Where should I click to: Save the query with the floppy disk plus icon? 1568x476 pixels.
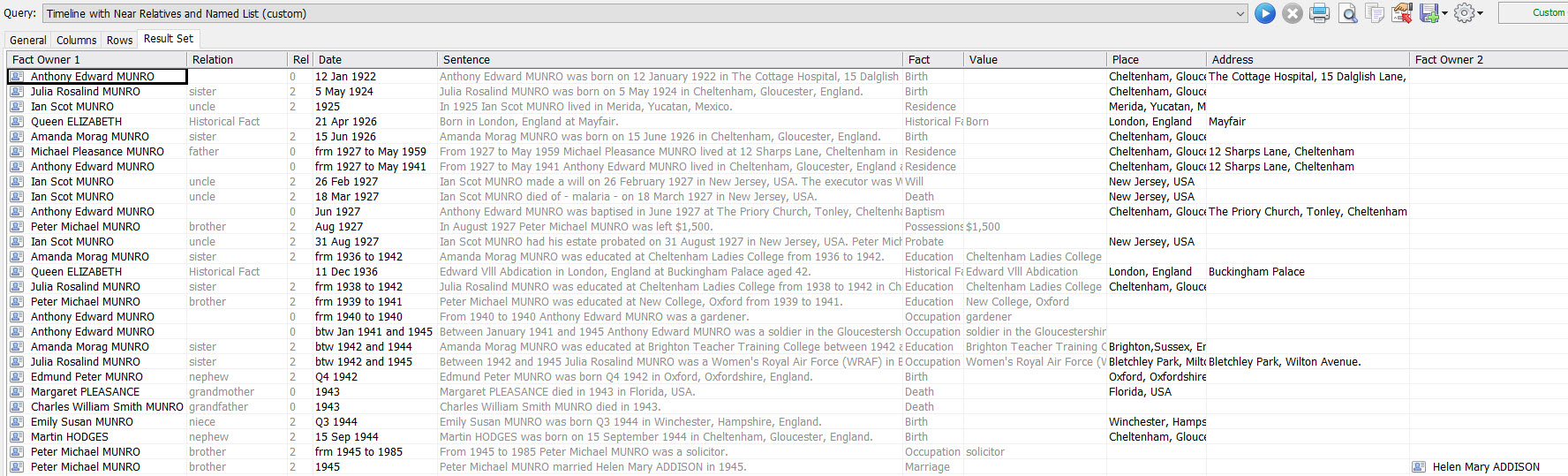1429,13
